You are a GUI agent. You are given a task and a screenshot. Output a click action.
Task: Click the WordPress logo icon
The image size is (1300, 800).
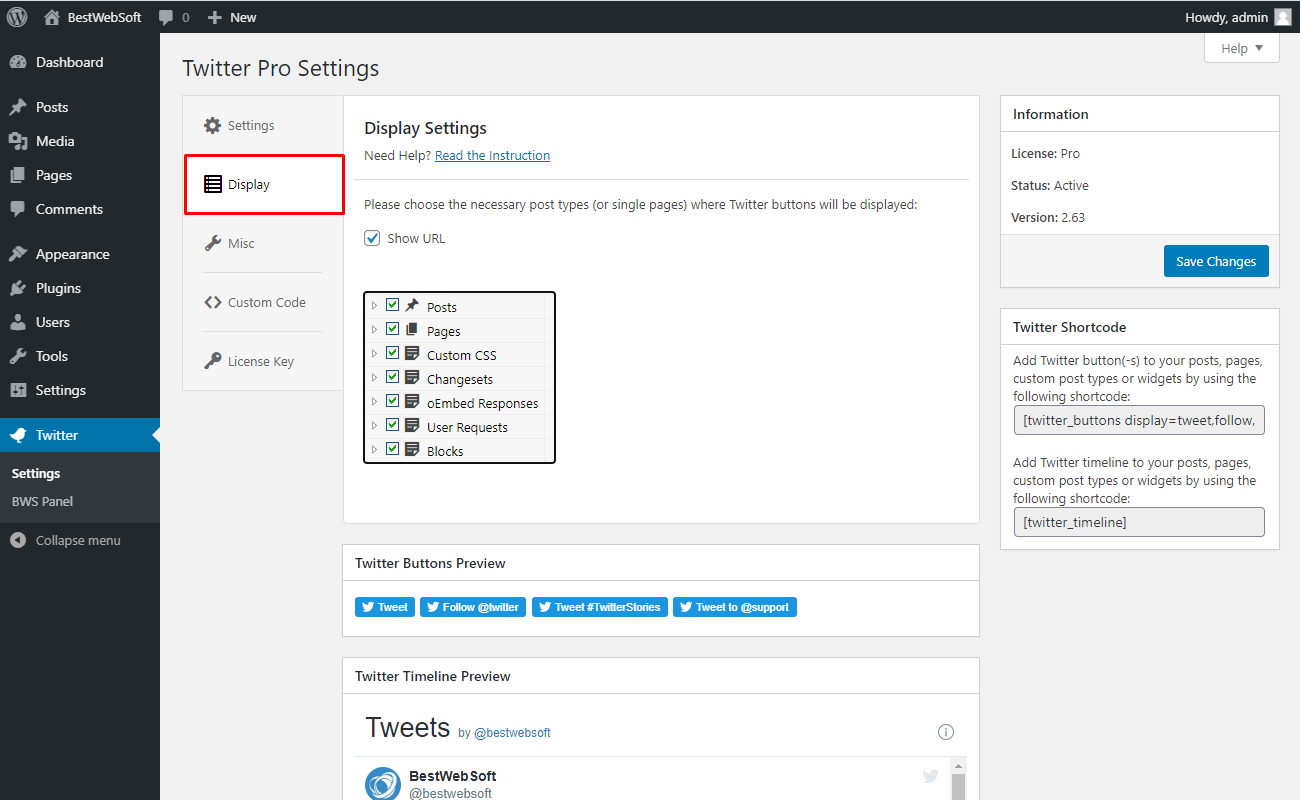click(17, 17)
